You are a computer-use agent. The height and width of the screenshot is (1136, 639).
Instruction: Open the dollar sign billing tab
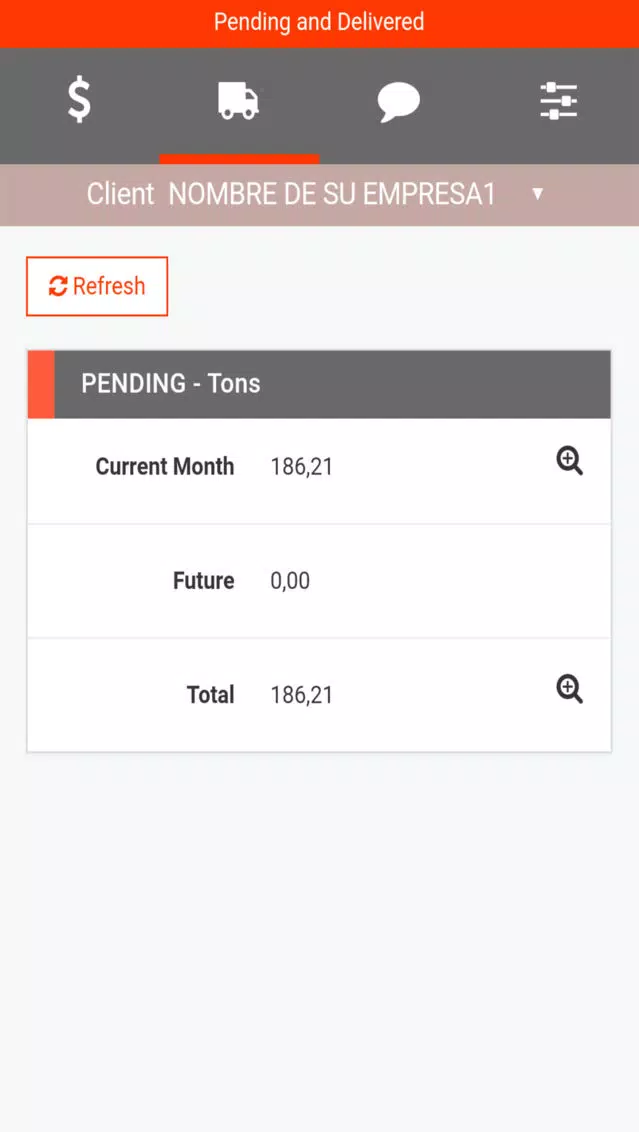pos(80,100)
